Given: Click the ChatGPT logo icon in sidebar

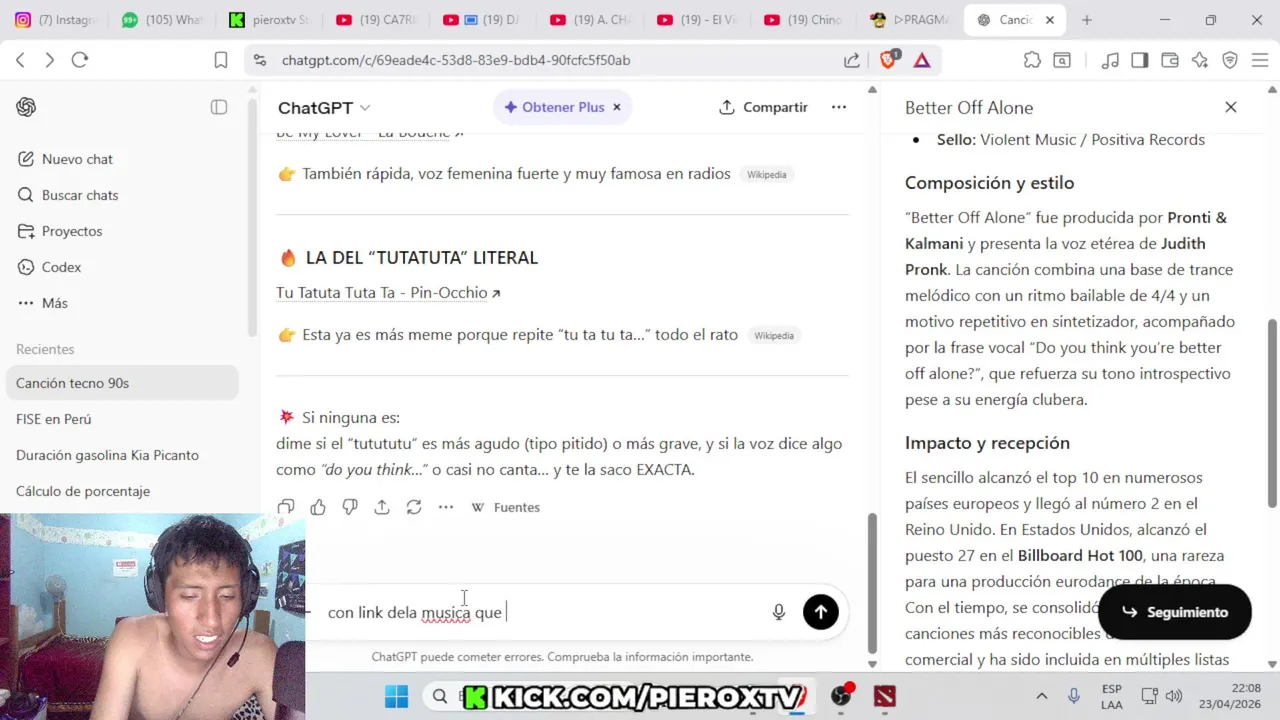Looking at the screenshot, I should [x=26, y=107].
